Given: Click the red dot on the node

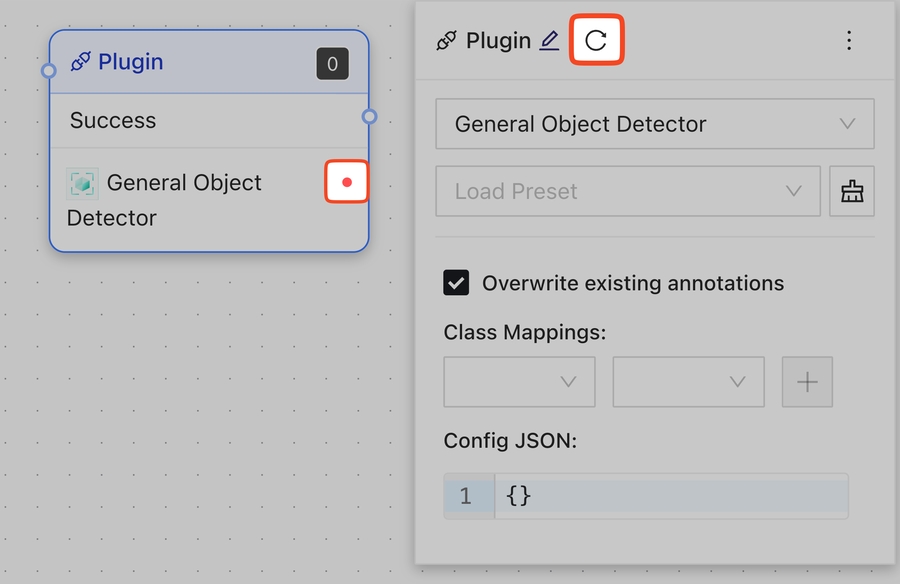Looking at the screenshot, I should pos(347,182).
